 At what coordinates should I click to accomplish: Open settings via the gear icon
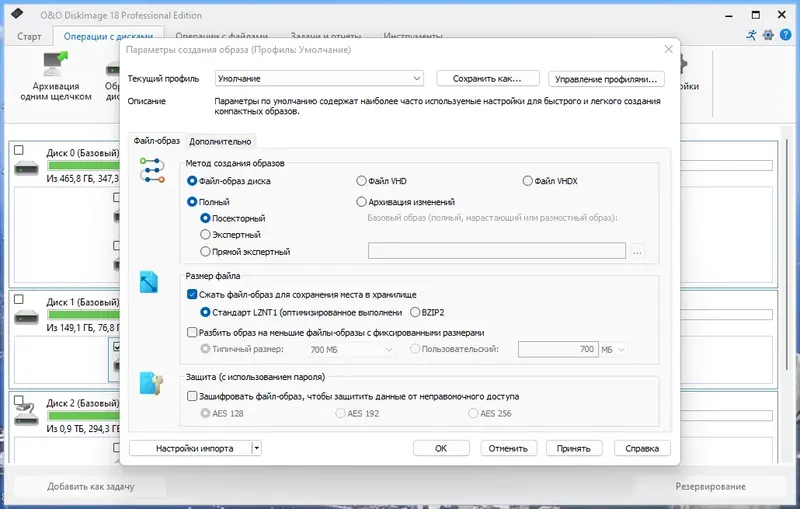[x=768, y=35]
